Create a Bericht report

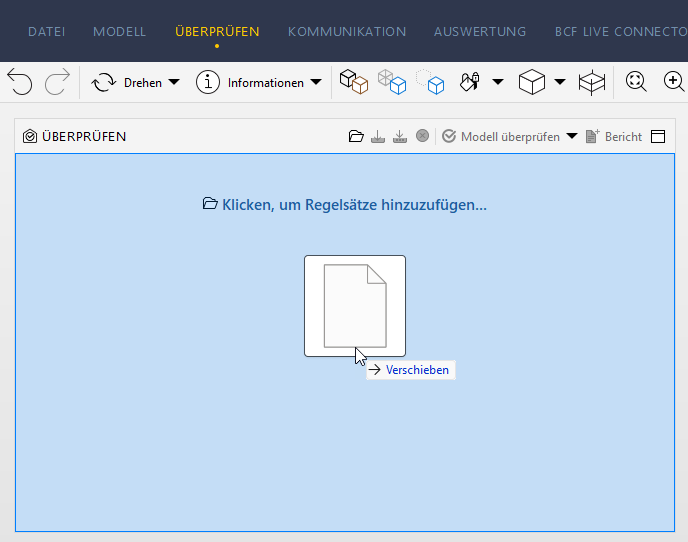[x=614, y=136]
